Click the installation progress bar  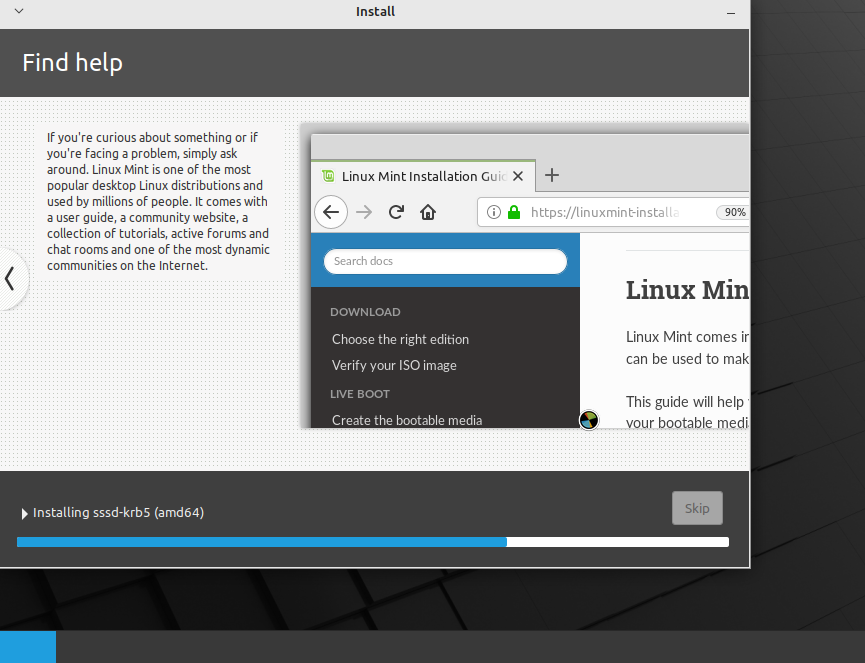[373, 542]
